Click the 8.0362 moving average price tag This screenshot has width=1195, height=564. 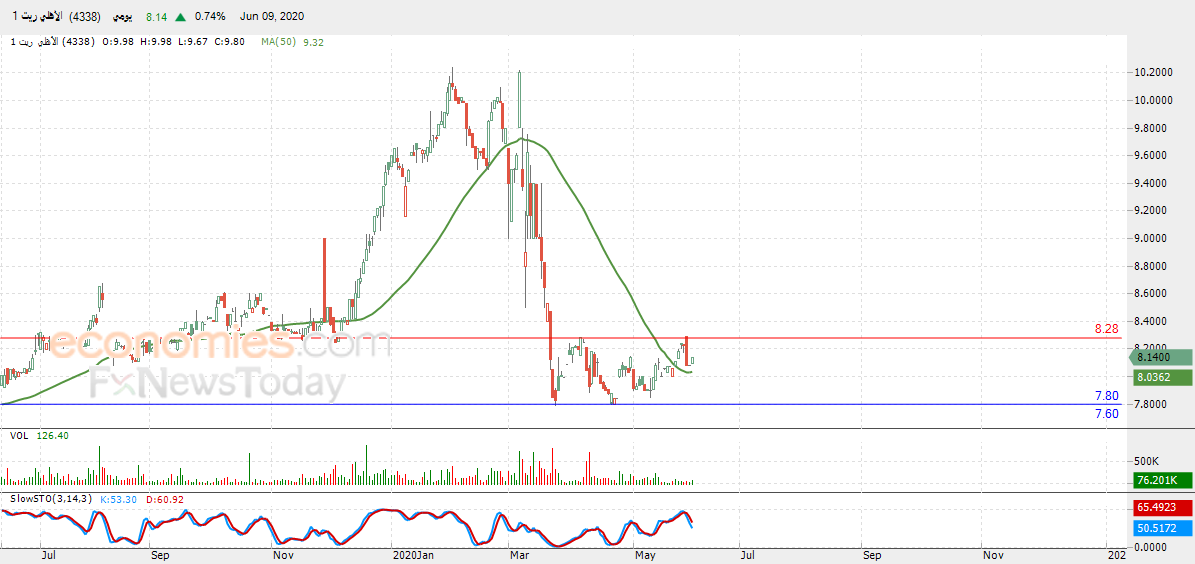(x=1159, y=377)
